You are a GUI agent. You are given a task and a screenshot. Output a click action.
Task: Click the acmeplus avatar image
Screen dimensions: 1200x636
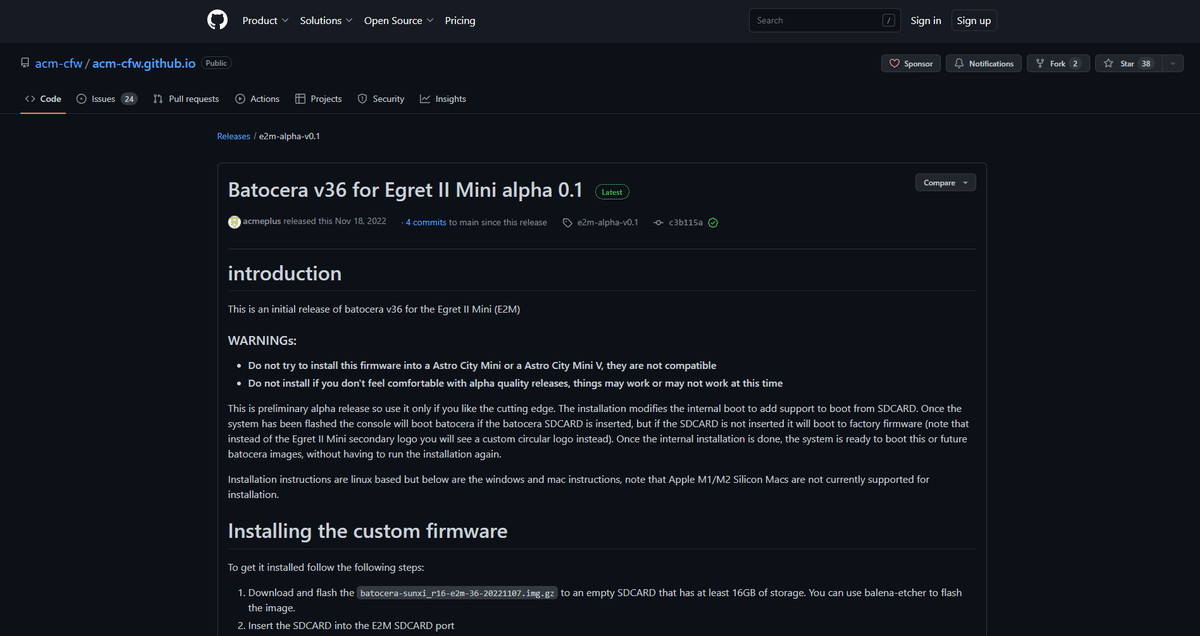click(x=234, y=222)
